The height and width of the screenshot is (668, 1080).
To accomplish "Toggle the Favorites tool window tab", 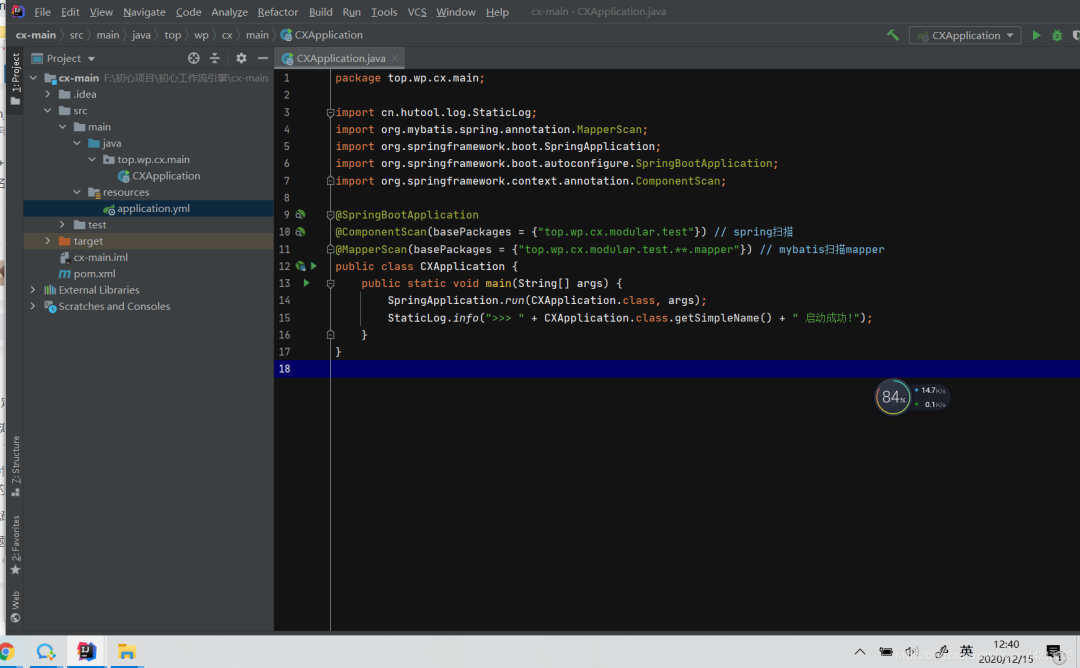I will 15,545.
